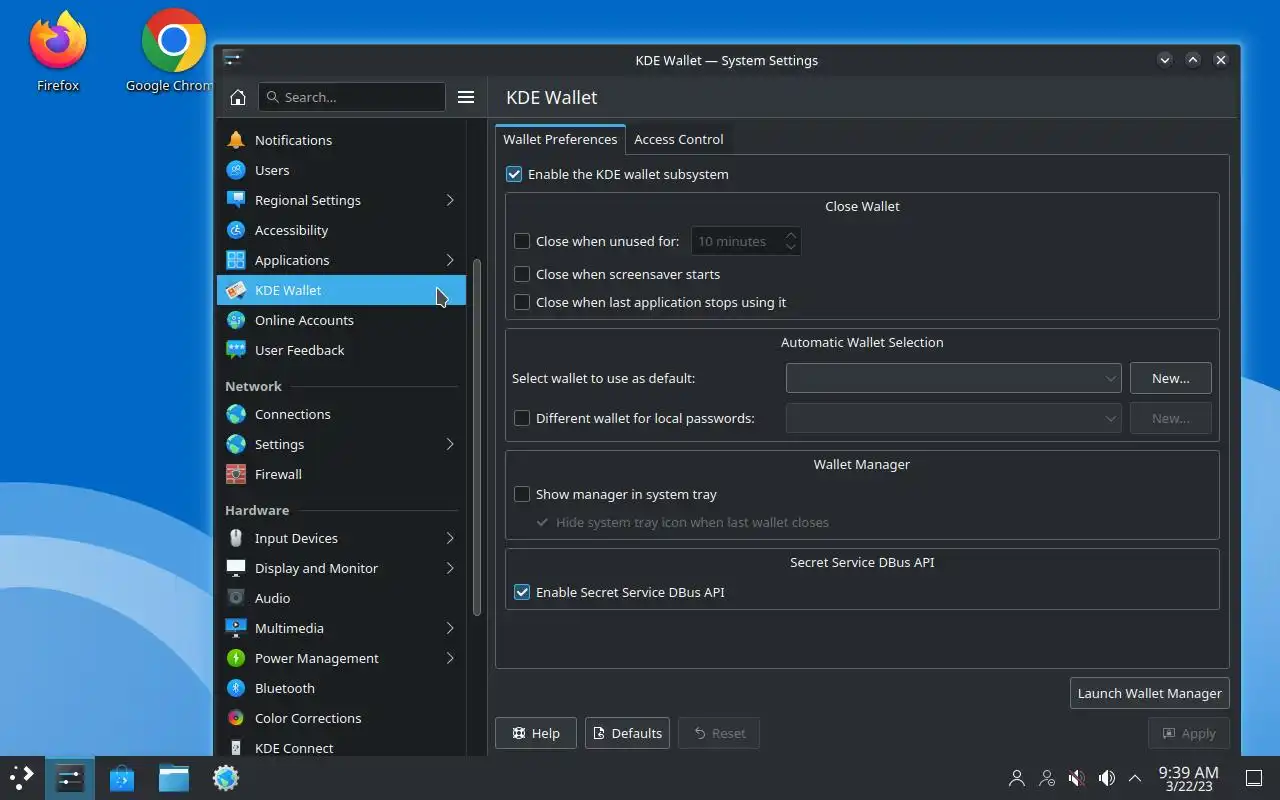Check Close when unused for option
1280x800 pixels.
pos(522,241)
